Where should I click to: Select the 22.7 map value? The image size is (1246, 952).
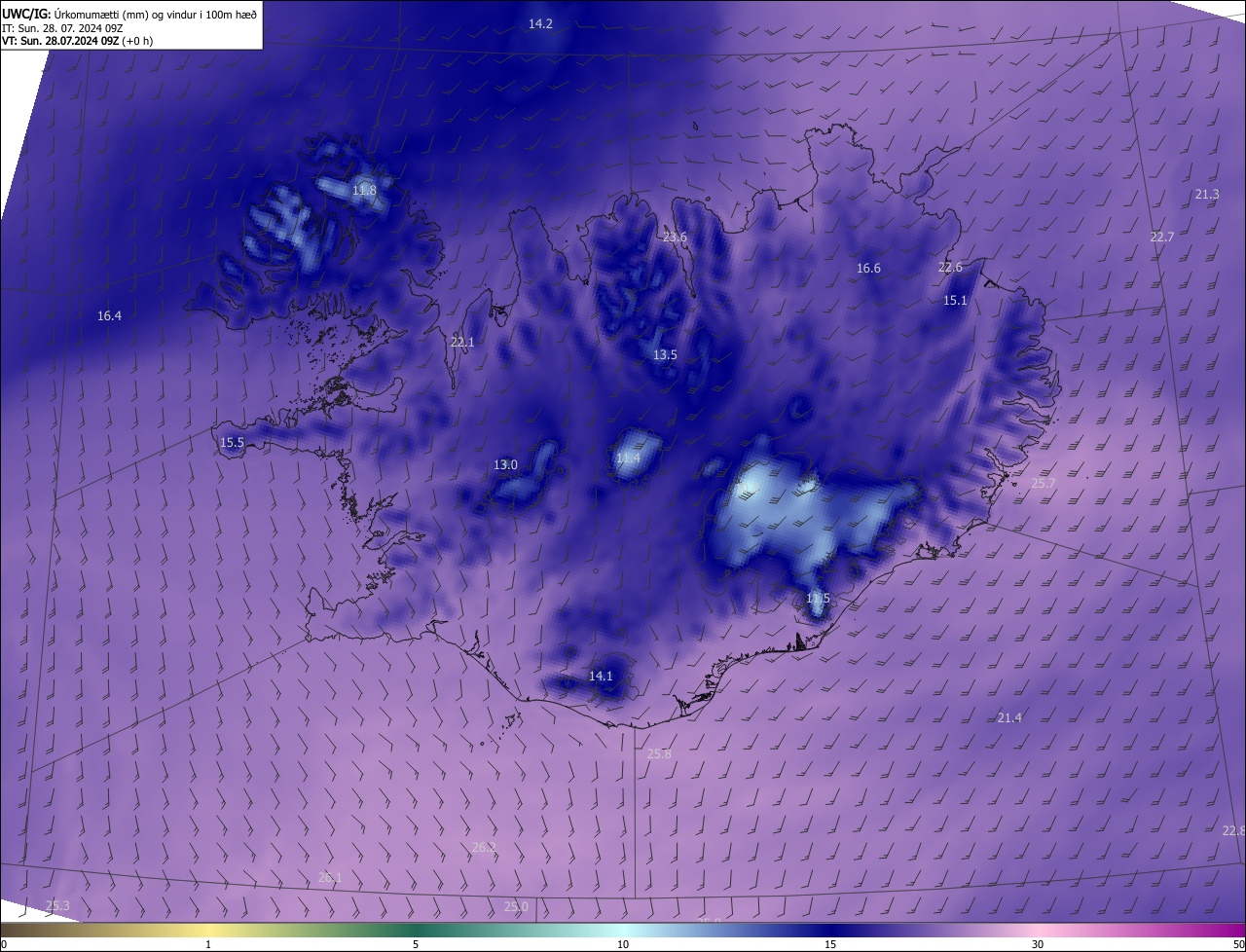[x=1162, y=237]
